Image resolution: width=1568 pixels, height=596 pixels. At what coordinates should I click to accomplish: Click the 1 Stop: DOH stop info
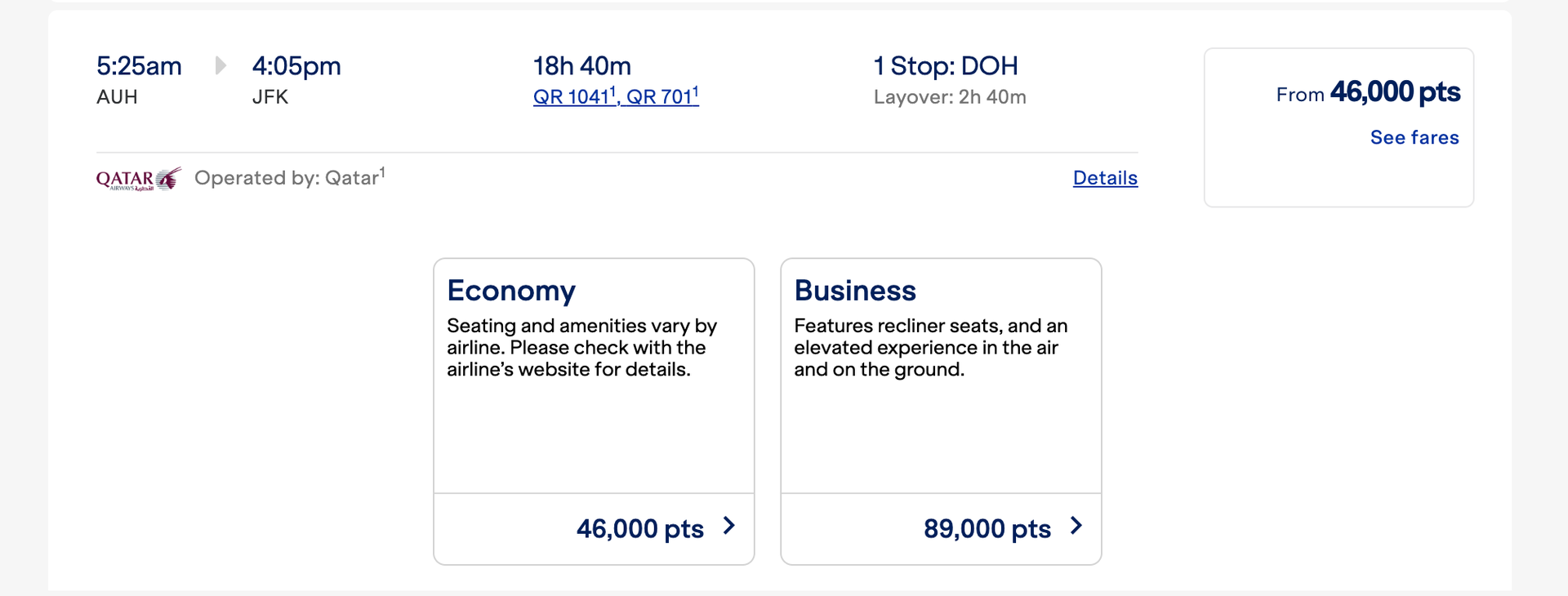click(946, 66)
